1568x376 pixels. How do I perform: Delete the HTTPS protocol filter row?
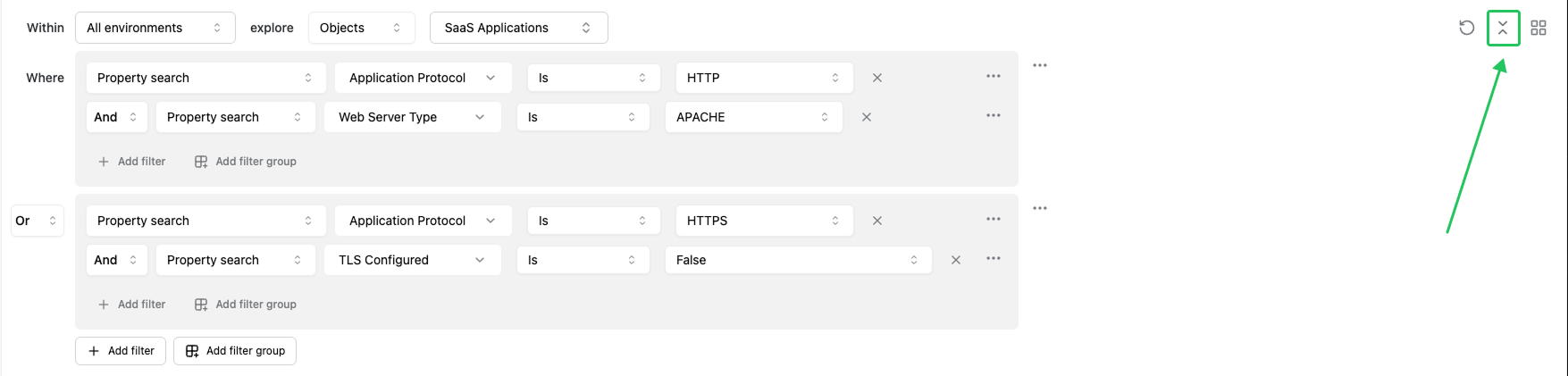pos(877,221)
